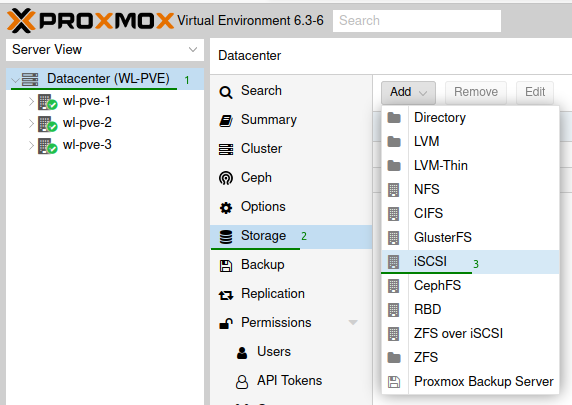Image resolution: width=572 pixels, height=405 pixels.
Task: Open the Options panel
Action: pos(291,207)
